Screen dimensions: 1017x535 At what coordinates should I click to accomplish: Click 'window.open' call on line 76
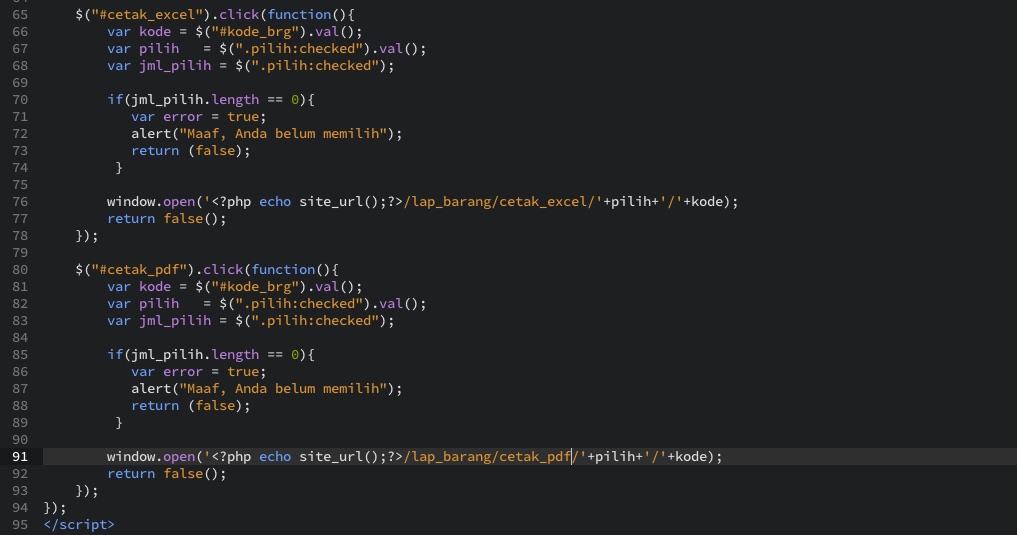click(x=150, y=202)
